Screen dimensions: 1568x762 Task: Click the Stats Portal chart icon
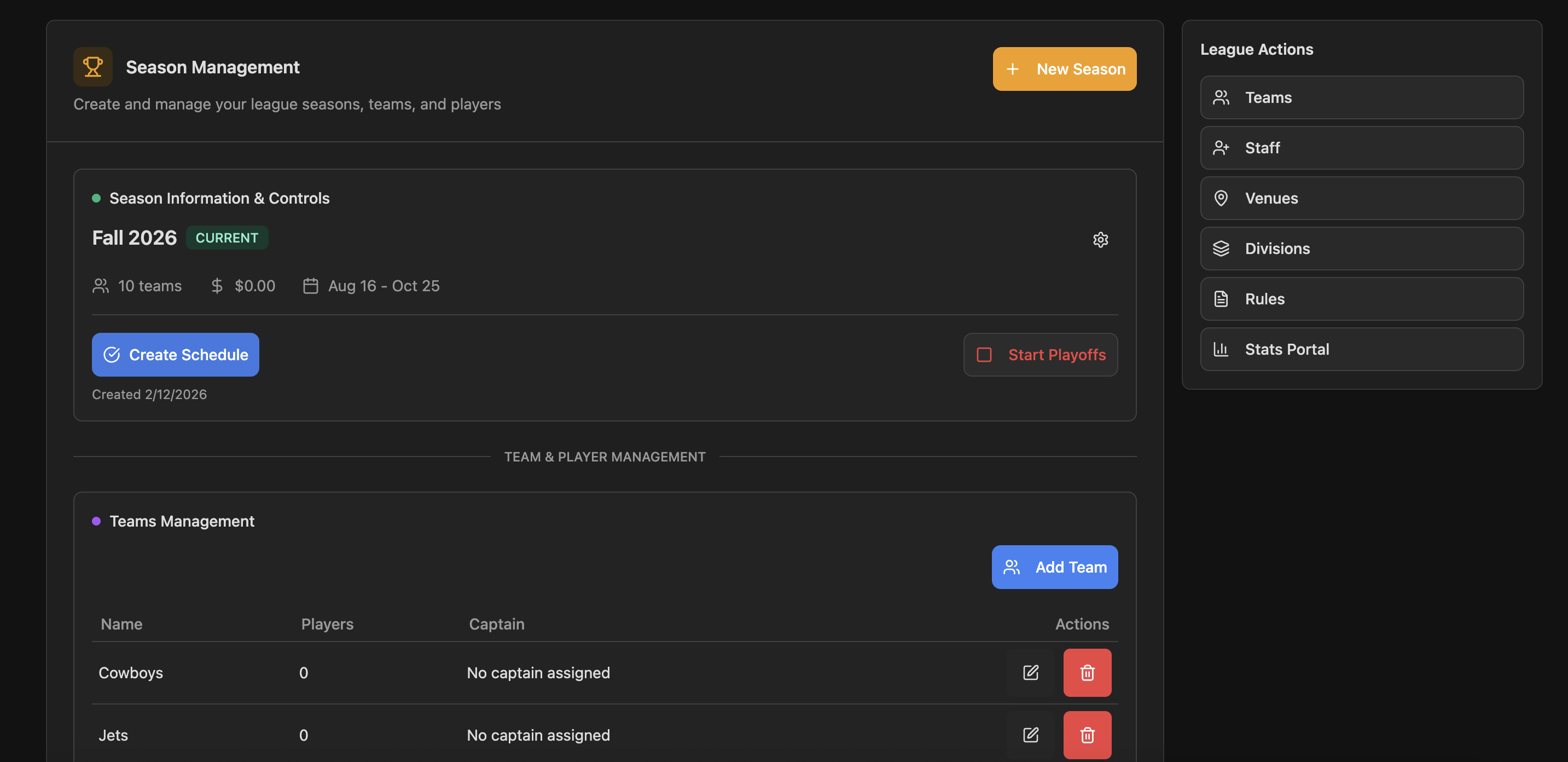click(x=1221, y=349)
